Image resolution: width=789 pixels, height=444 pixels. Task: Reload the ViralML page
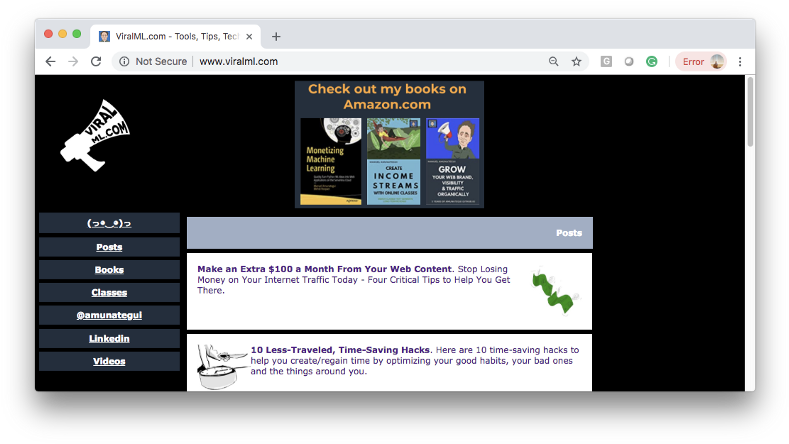96,61
